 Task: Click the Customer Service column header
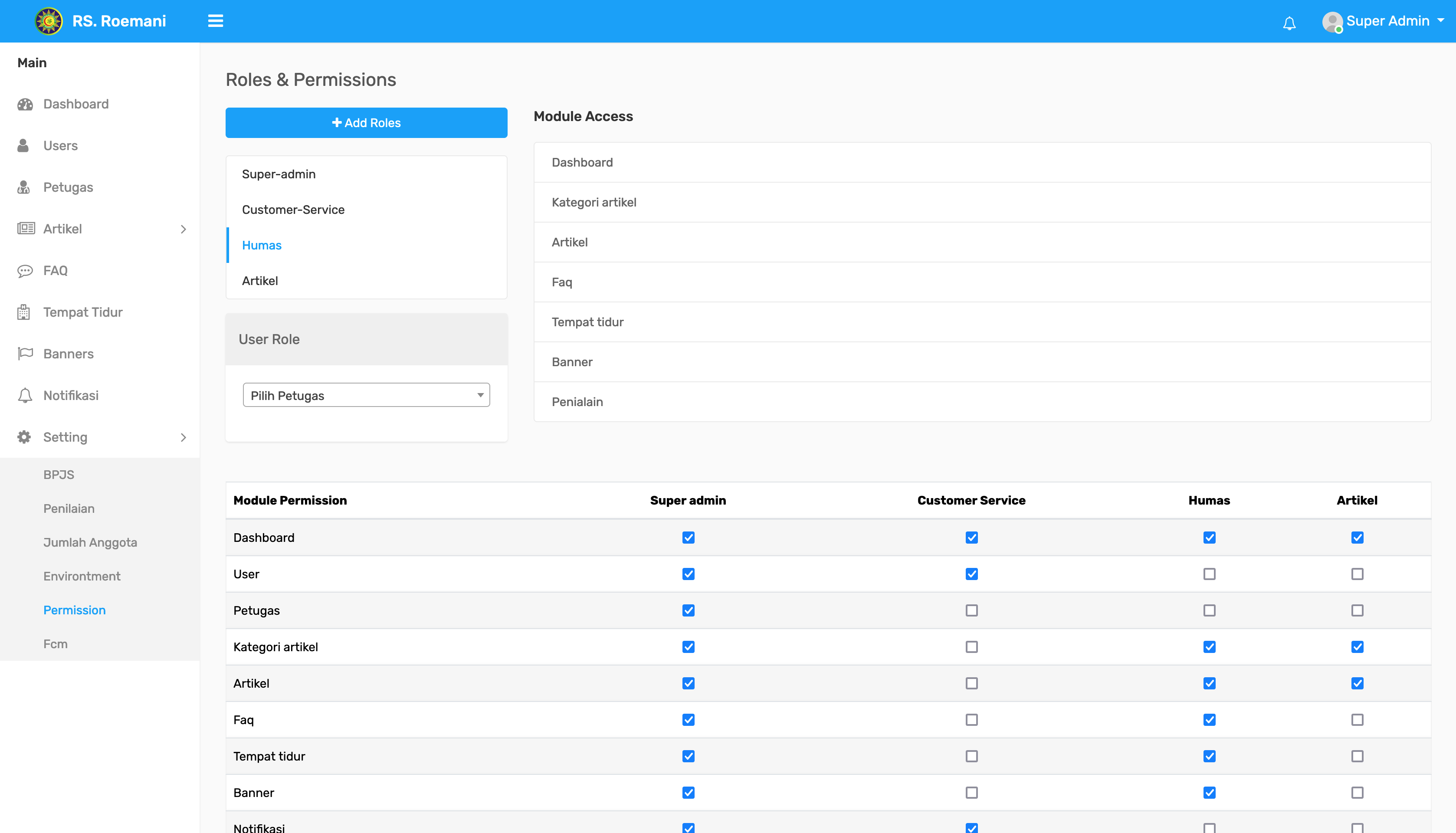click(971, 501)
